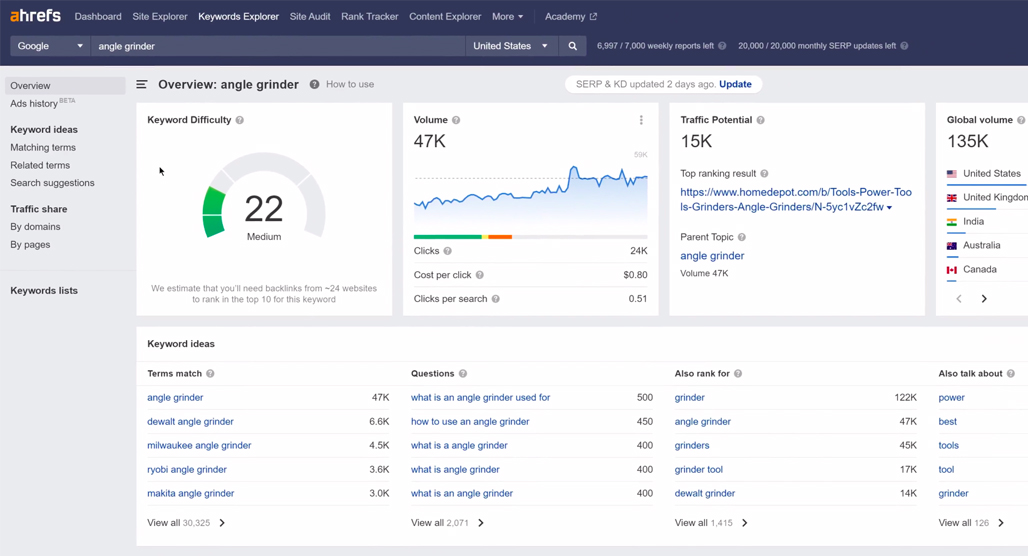Go to Site Explorer

click(x=160, y=16)
